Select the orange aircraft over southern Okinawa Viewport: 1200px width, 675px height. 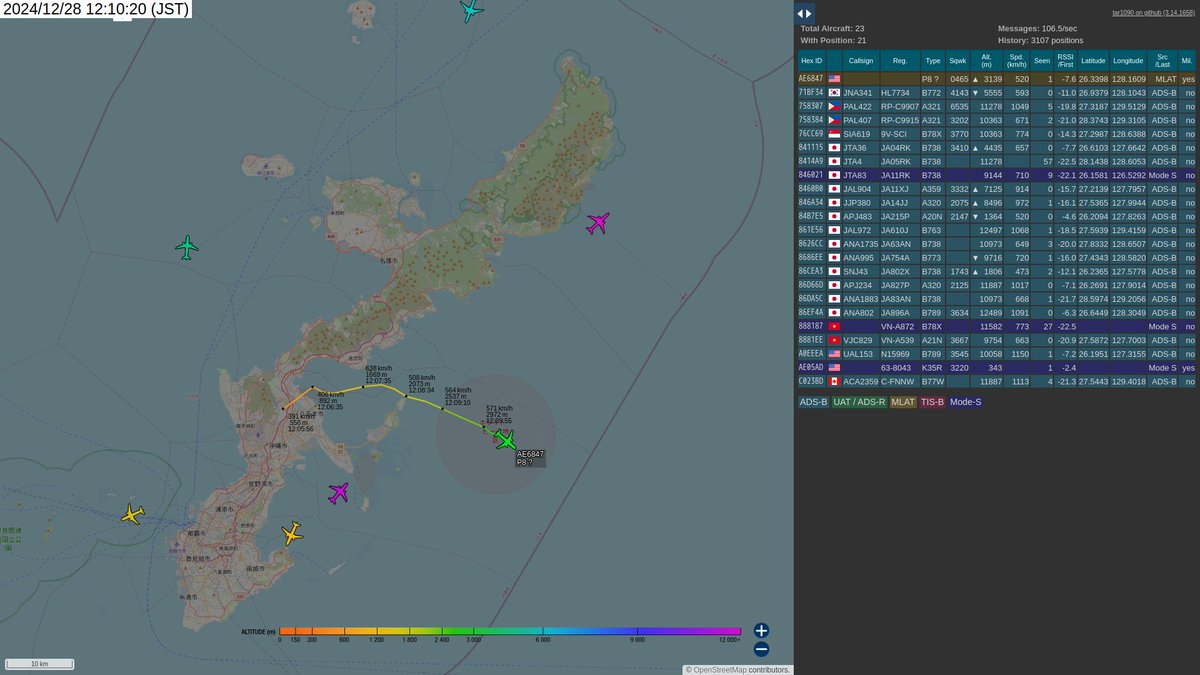291,534
